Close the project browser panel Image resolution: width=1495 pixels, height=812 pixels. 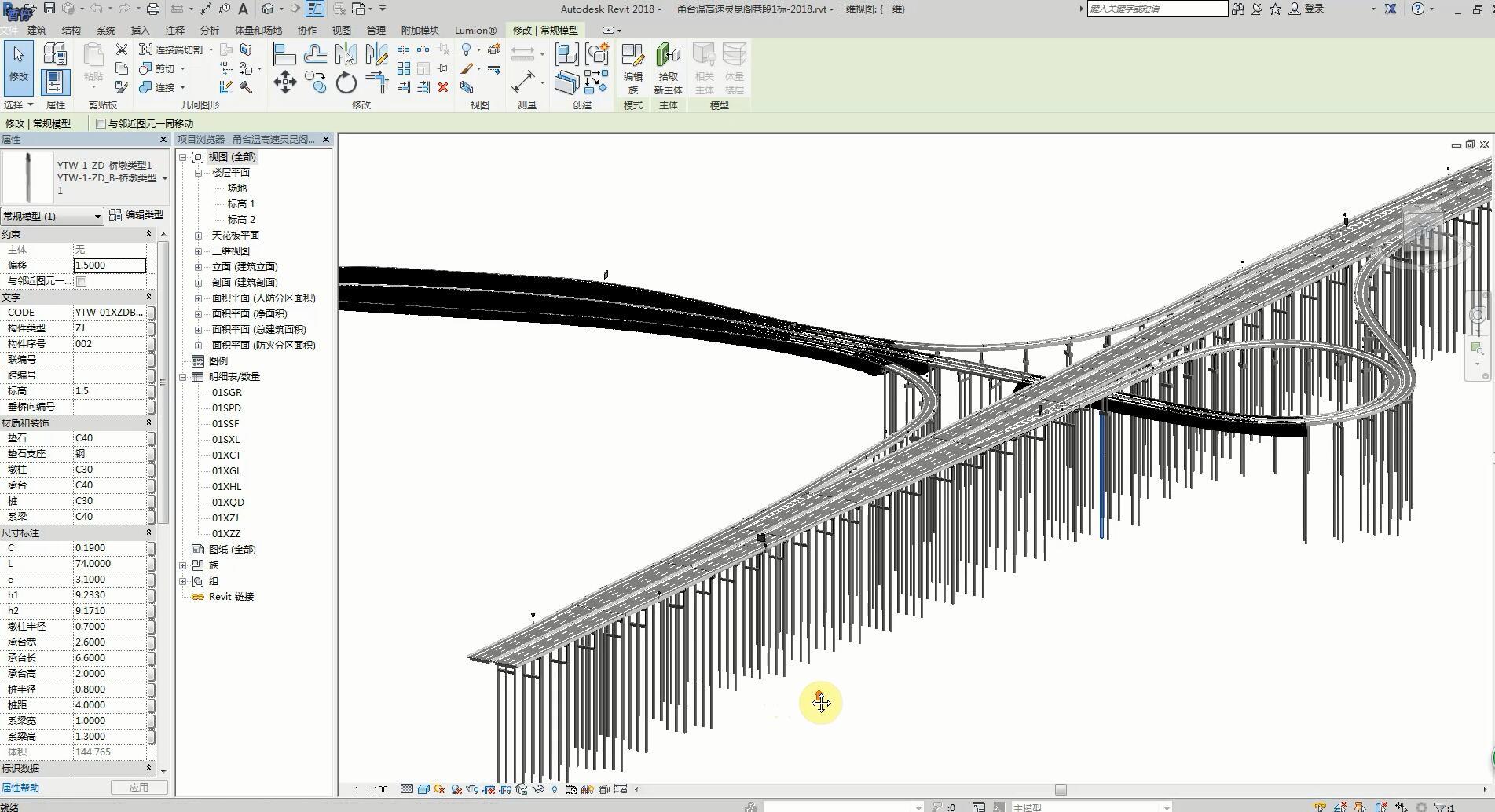tap(326, 139)
